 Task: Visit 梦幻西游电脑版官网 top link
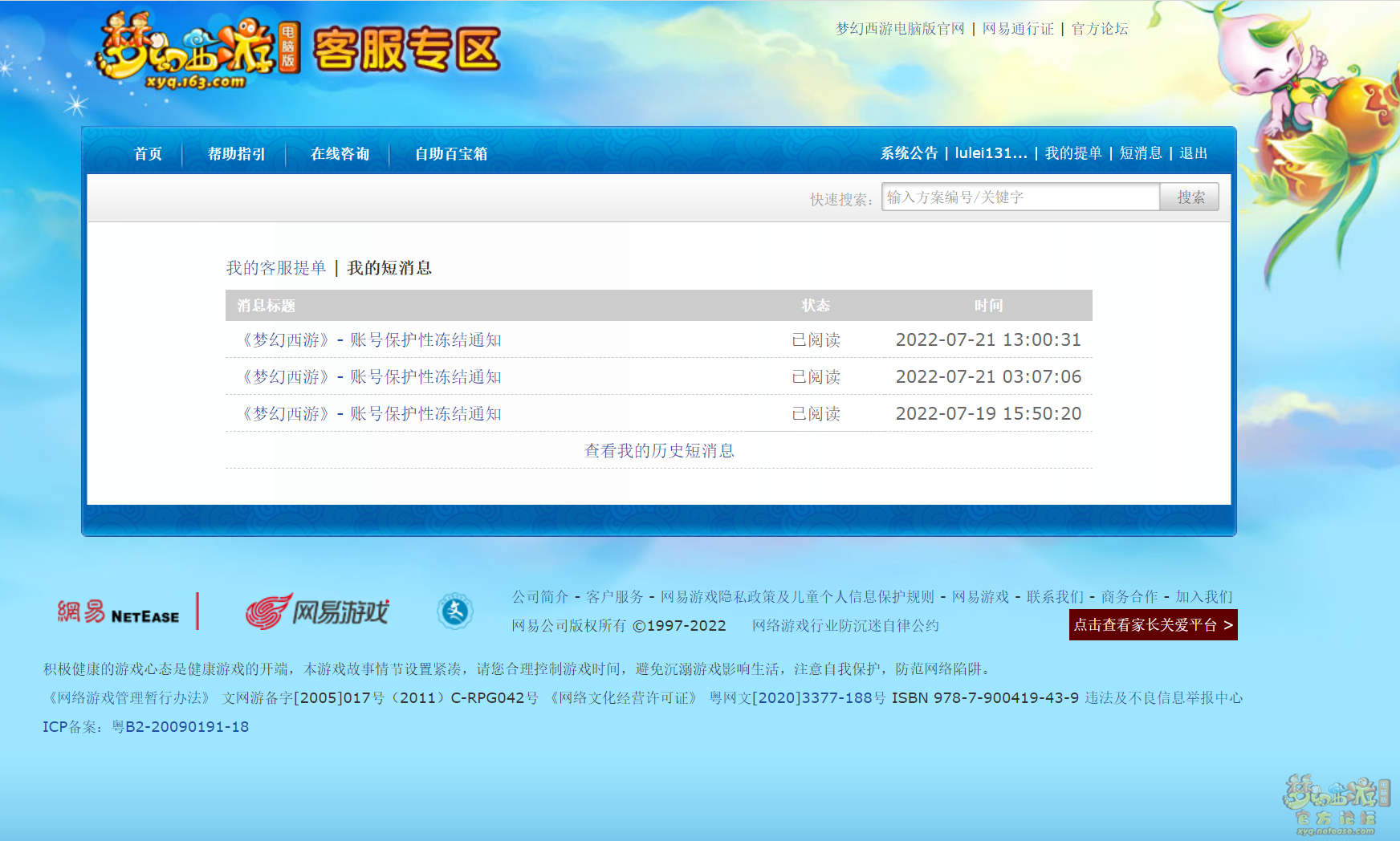coord(900,29)
